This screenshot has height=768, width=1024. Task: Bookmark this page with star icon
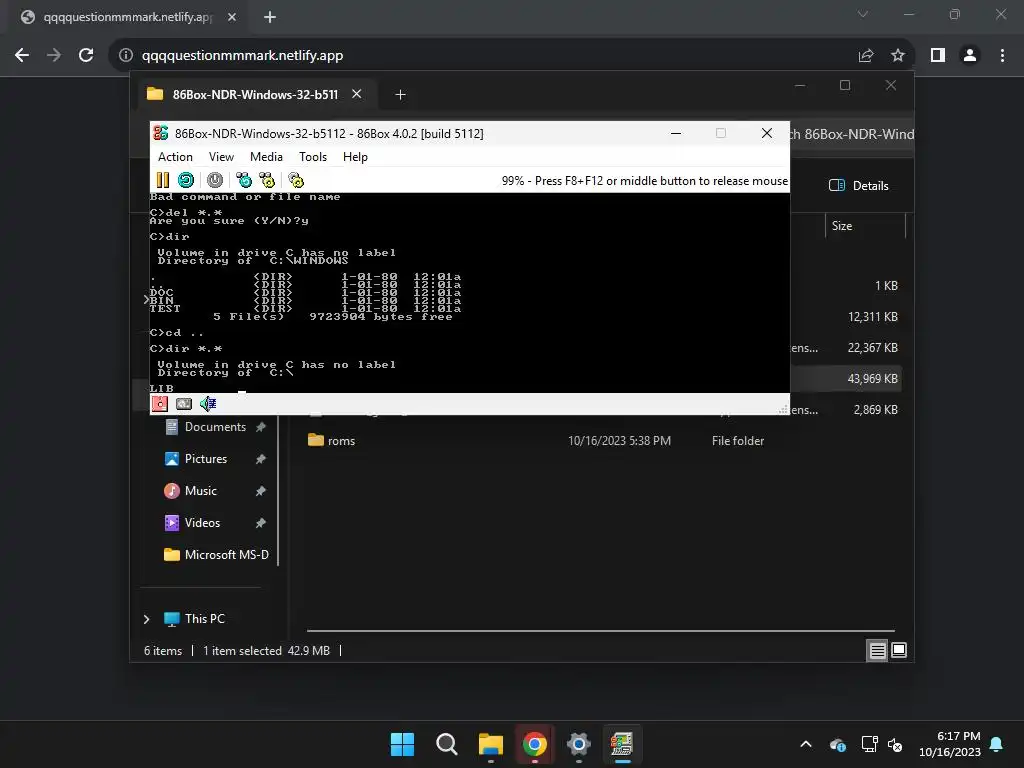898,56
